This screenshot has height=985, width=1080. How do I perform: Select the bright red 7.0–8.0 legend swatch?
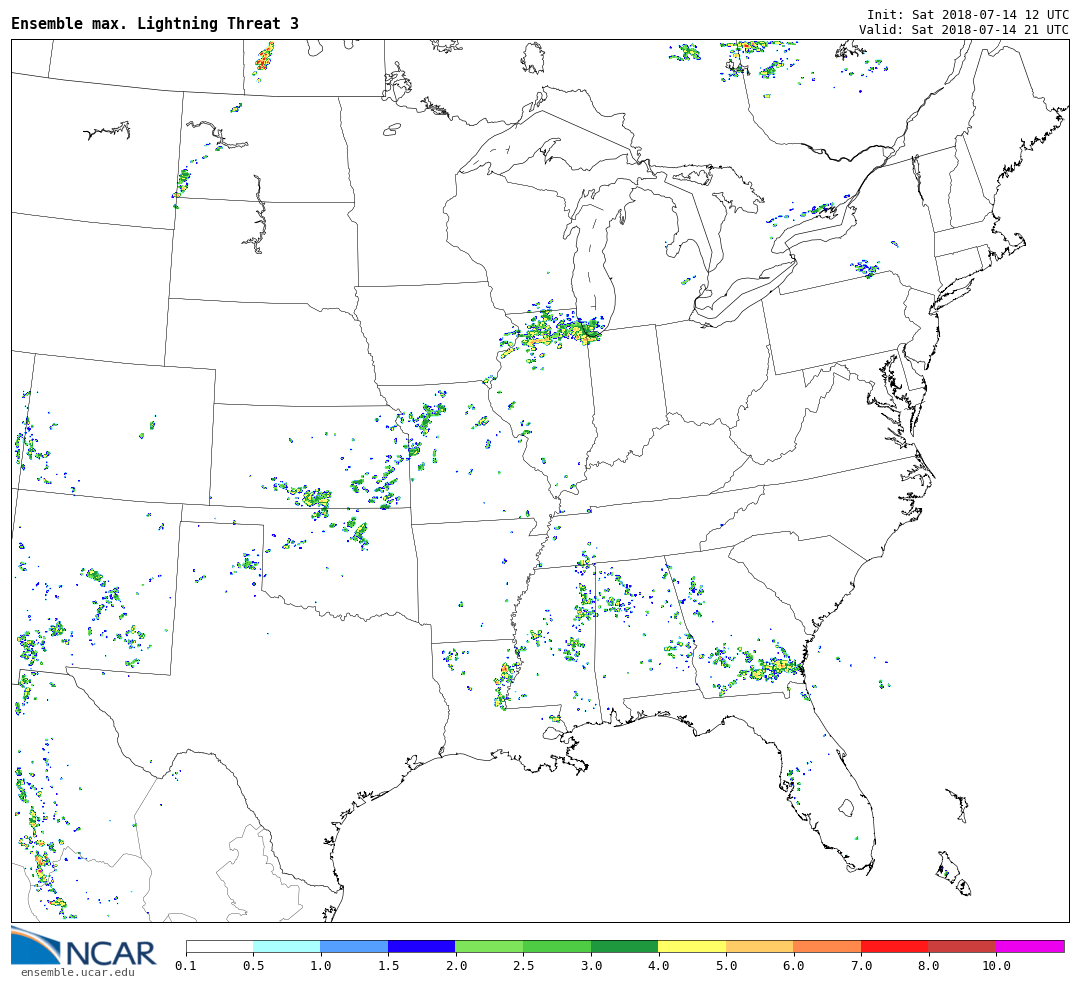pos(894,946)
